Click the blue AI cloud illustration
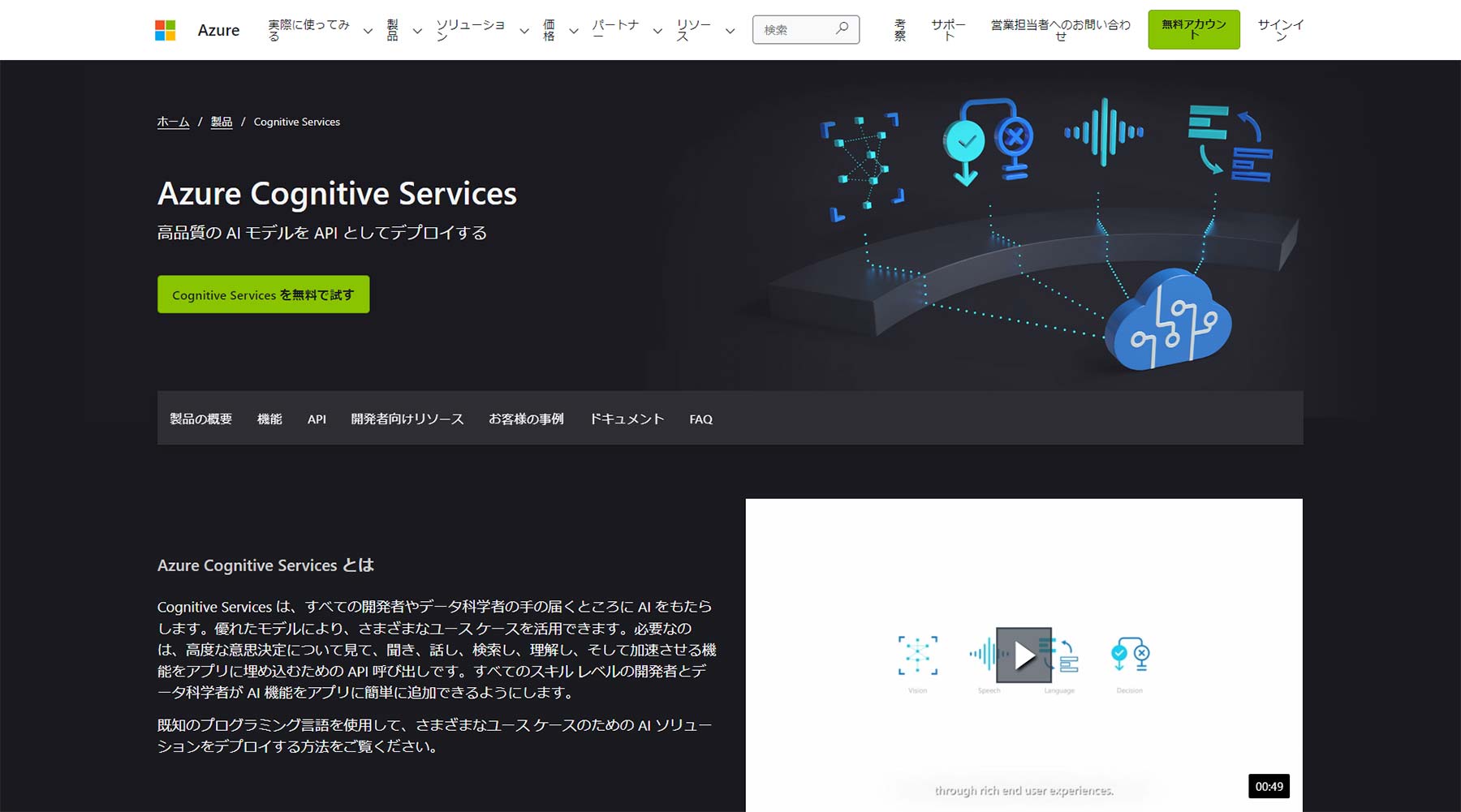The width and height of the screenshot is (1461, 812). tap(1169, 319)
